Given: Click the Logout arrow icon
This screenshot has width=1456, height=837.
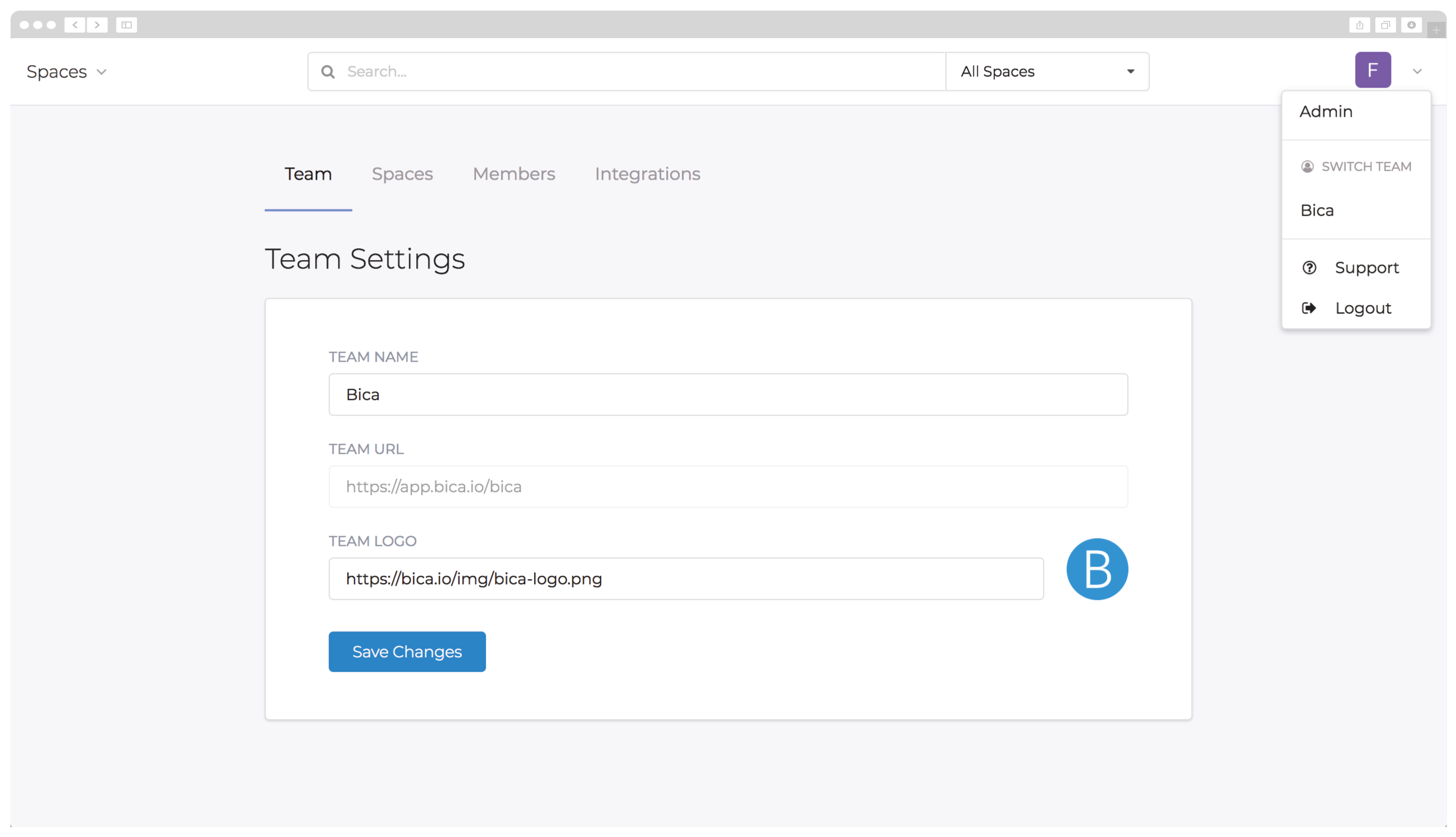Looking at the screenshot, I should (1309, 308).
